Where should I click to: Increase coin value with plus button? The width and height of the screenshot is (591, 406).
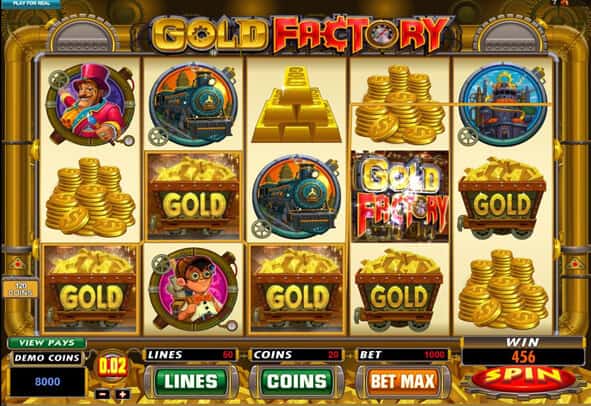[x=122, y=394]
